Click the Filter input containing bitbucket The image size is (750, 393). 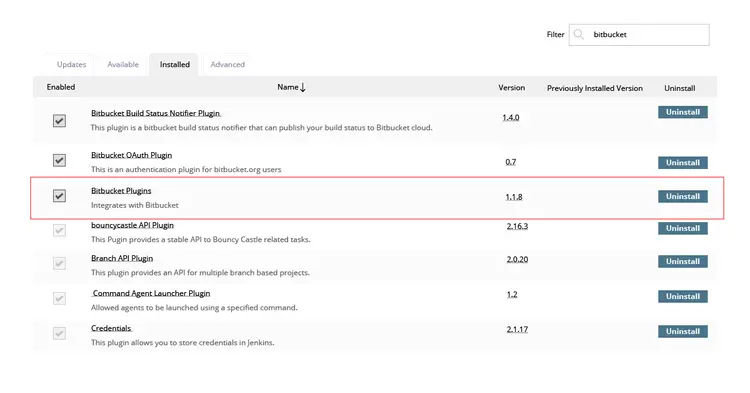point(639,35)
